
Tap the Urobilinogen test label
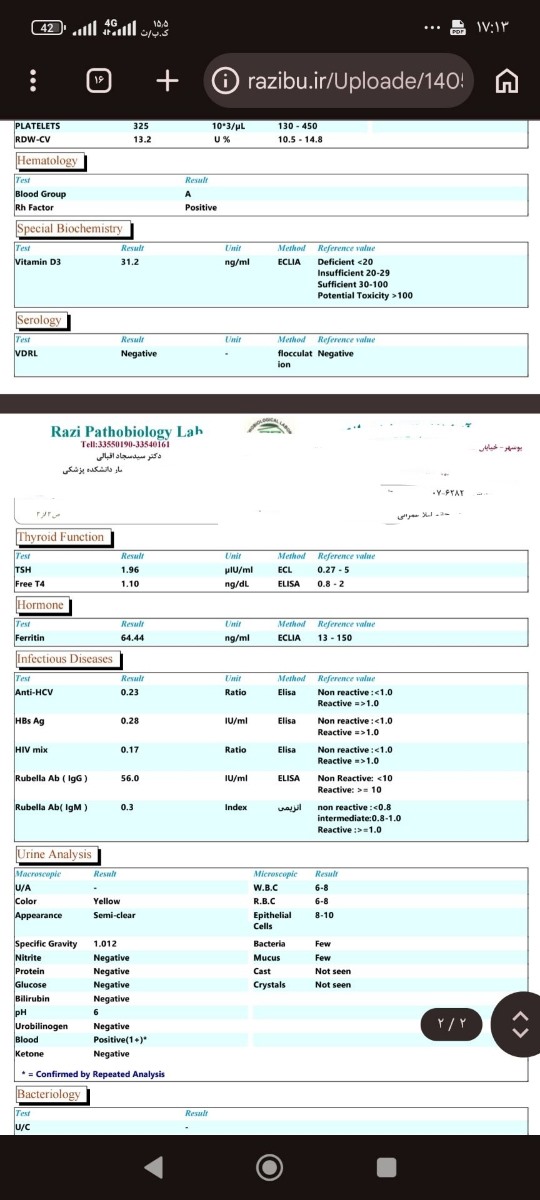tap(40, 1026)
